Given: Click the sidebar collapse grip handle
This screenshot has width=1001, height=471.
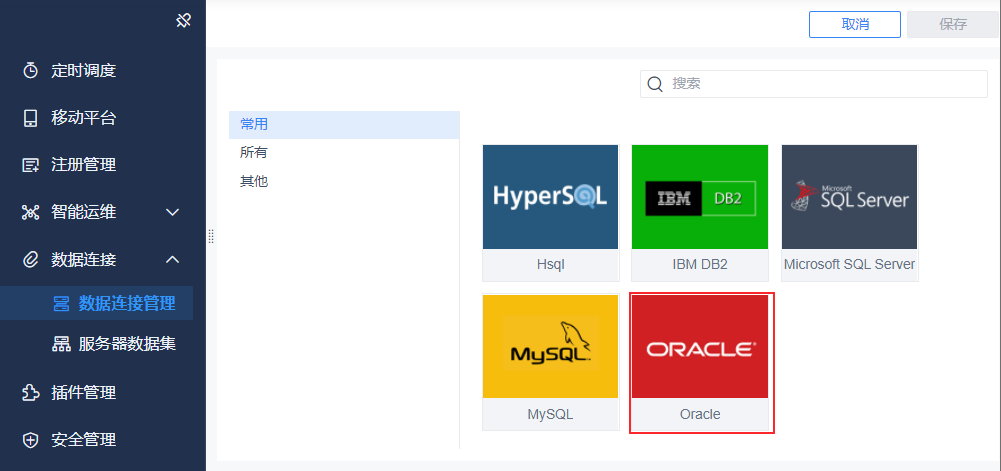Looking at the screenshot, I should click(211, 236).
